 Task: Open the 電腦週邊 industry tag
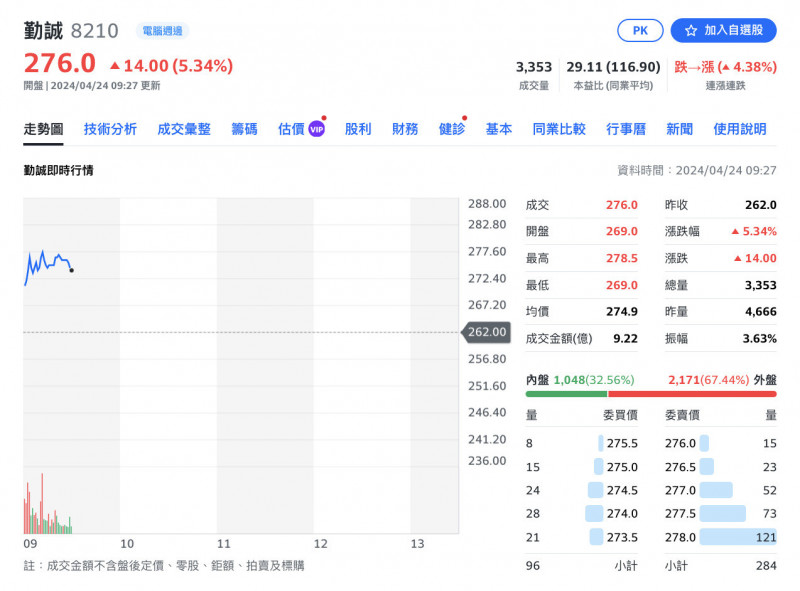coord(162,31)
